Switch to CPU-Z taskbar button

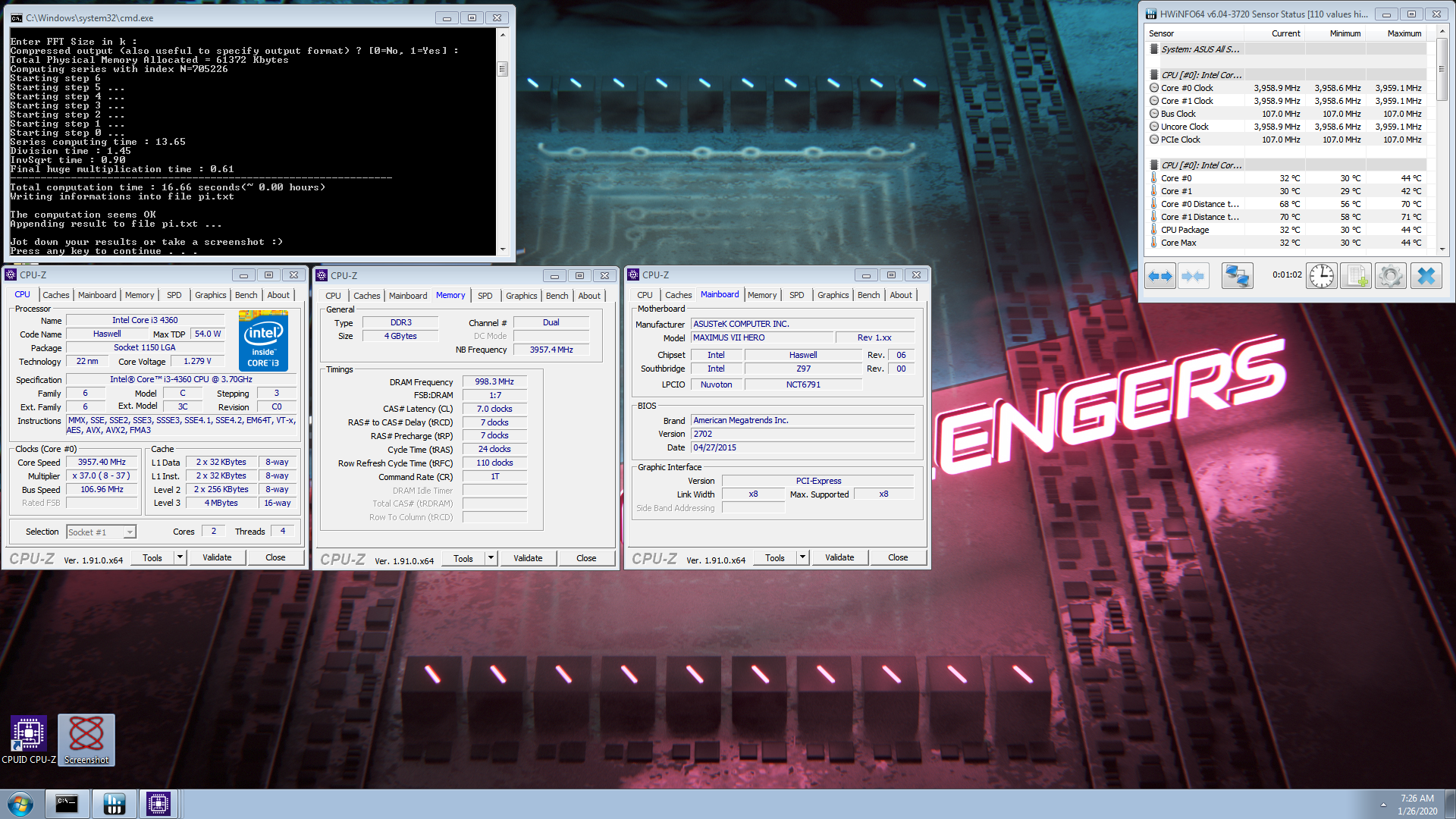pos(158,804)
